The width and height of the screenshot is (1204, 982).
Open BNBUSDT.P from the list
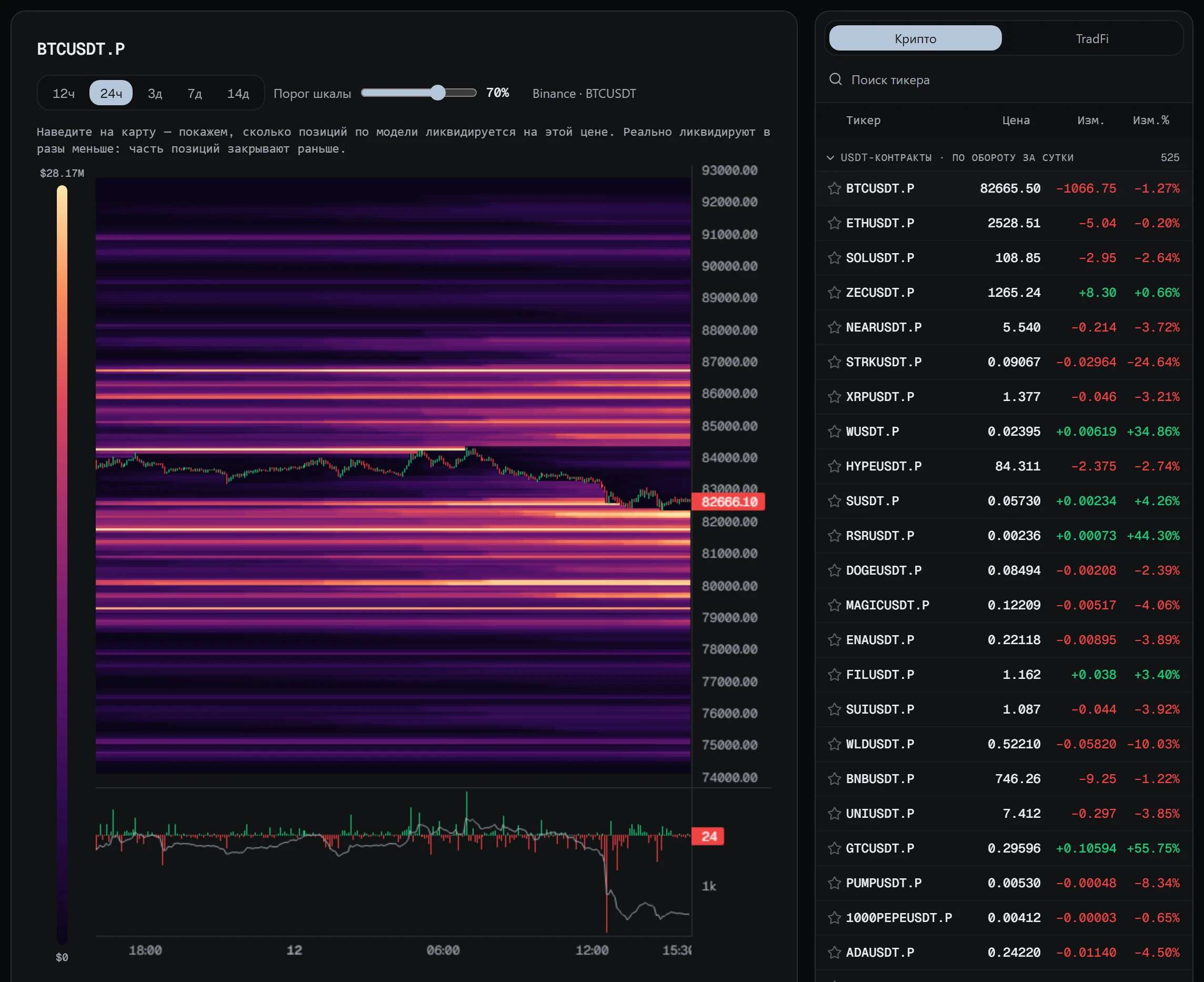tap(1004, 779)
